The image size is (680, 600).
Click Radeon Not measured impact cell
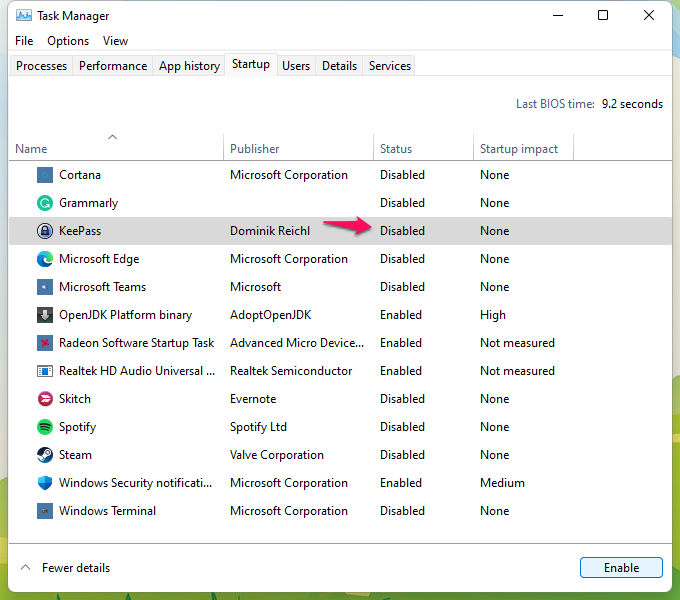coord(517,343)
